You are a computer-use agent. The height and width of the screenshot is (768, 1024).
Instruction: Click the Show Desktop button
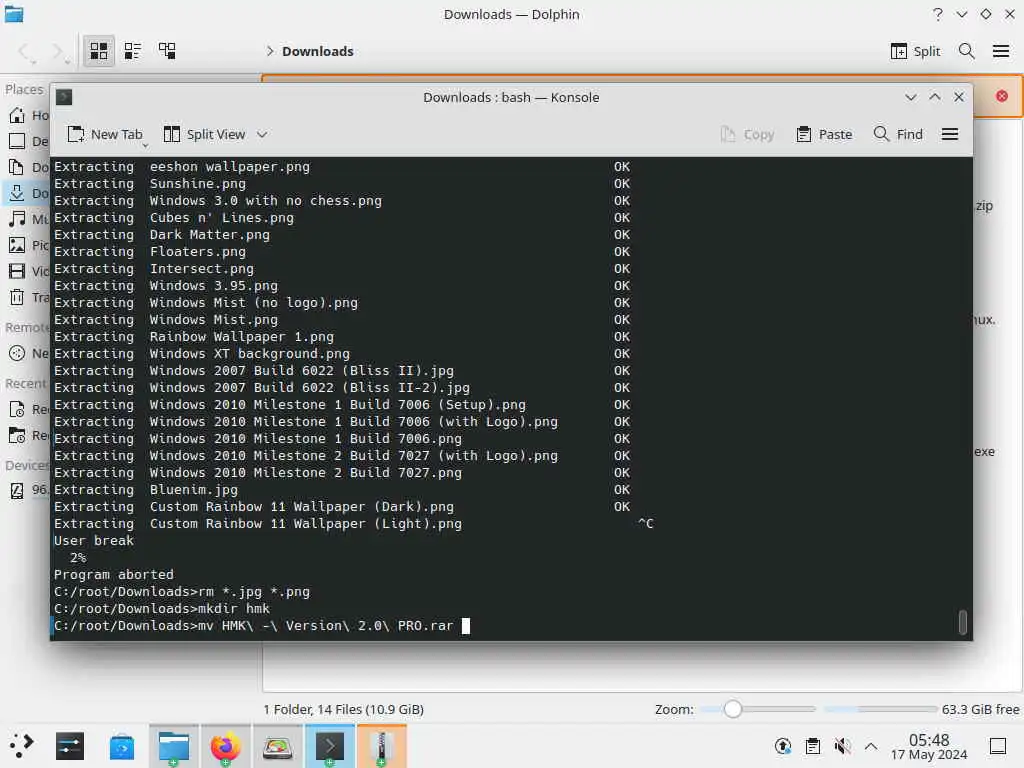pos(998,746)
